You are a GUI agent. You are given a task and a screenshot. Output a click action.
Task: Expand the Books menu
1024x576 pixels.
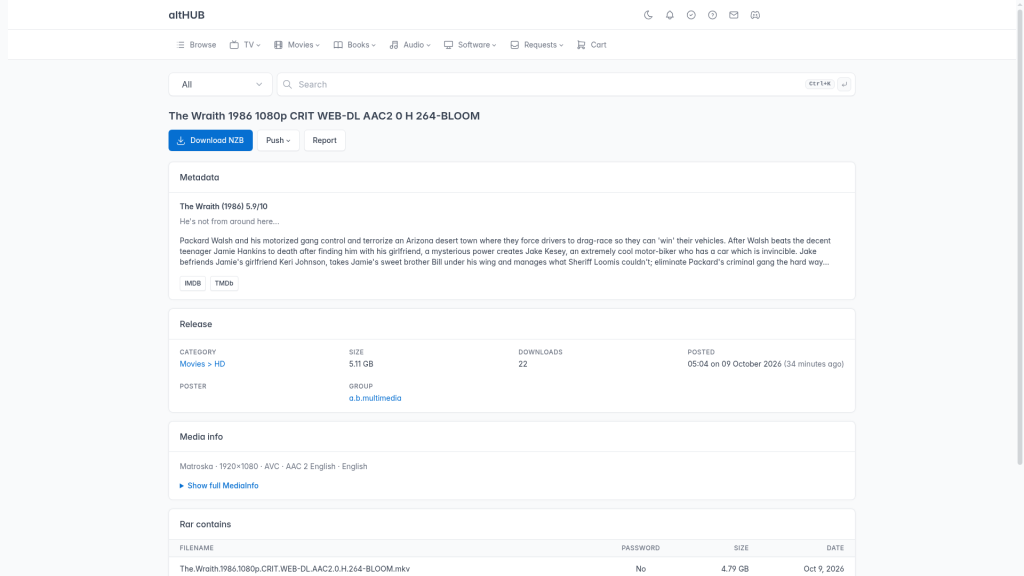[355, 45]
